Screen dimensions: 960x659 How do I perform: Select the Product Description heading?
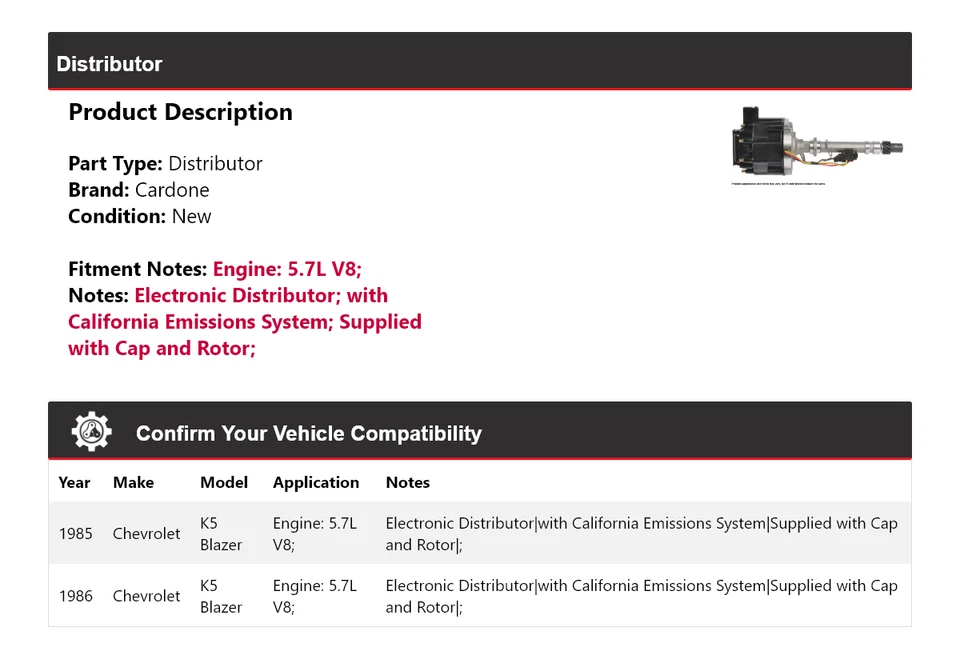coord(181,112)
